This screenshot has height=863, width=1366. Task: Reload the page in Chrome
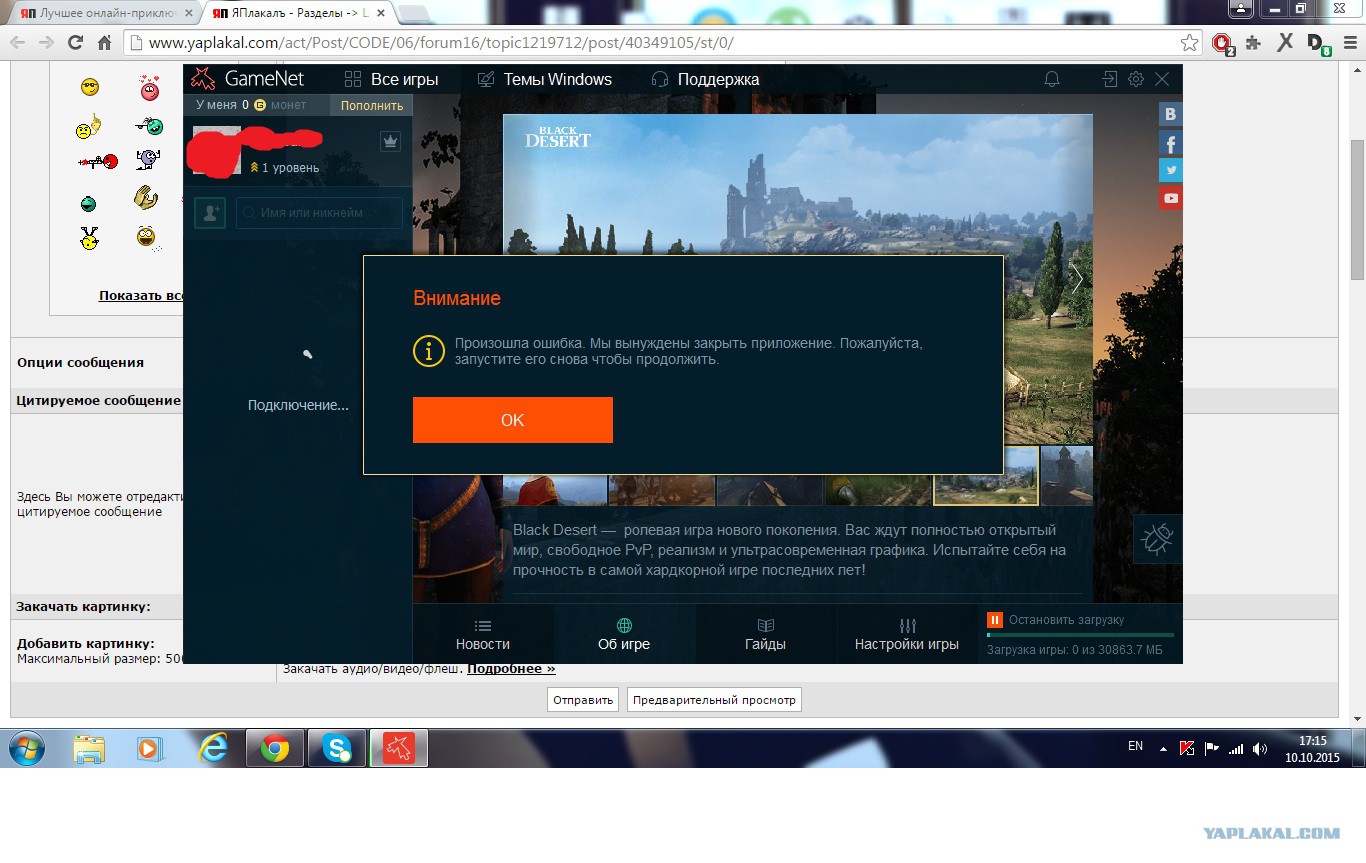[75, 43]
